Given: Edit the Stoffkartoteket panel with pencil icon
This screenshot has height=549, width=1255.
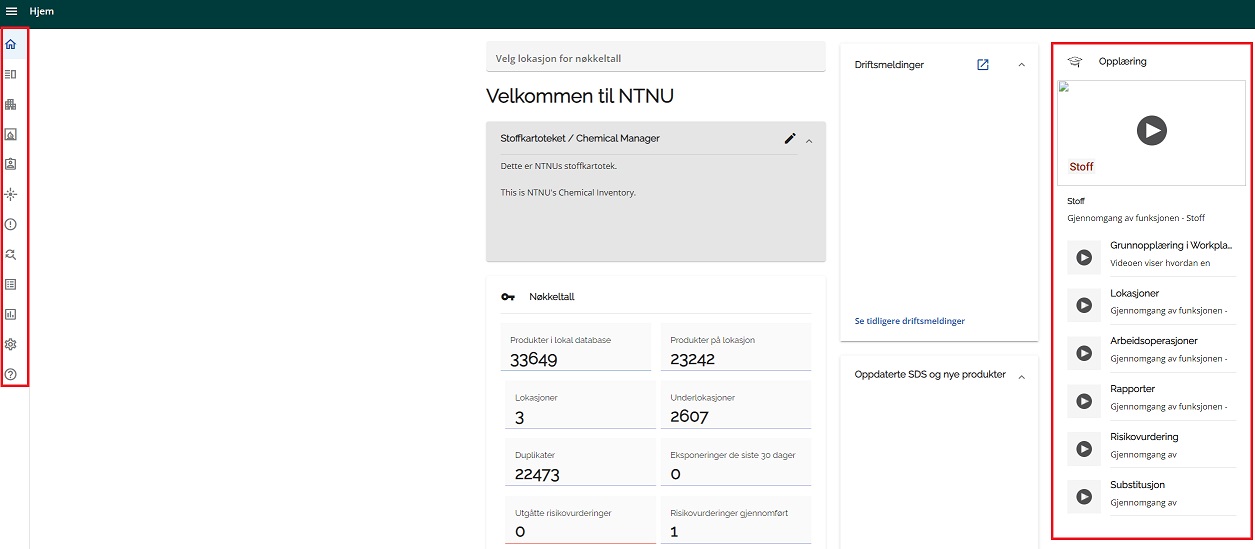Looking at the screenshot, I should click(790, 139).
